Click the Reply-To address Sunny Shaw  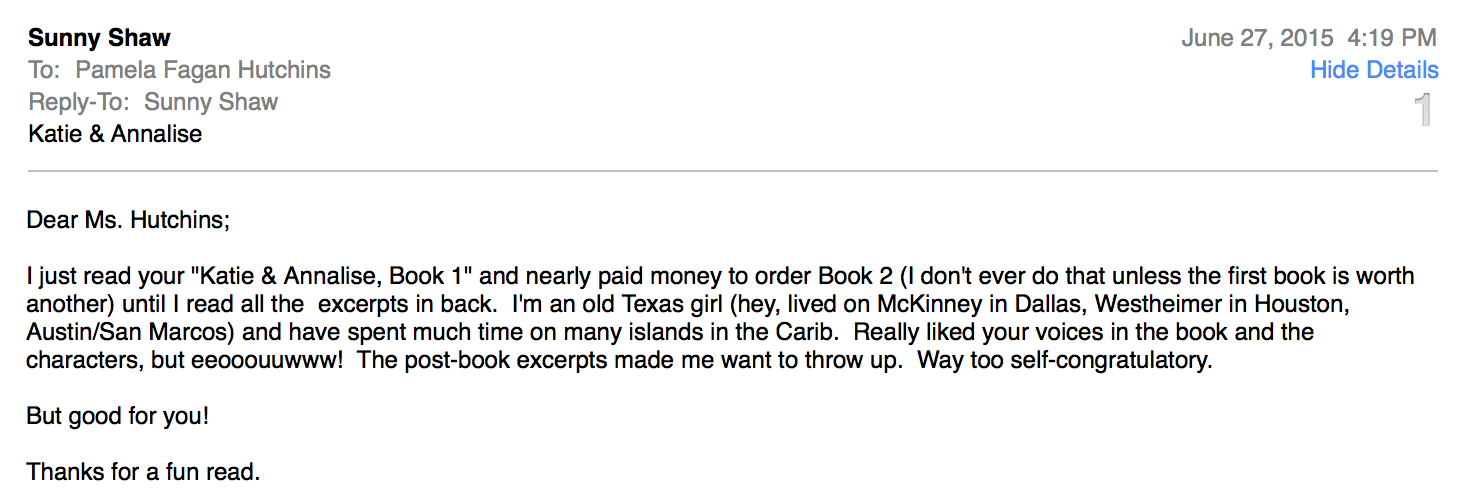(211, 102)
